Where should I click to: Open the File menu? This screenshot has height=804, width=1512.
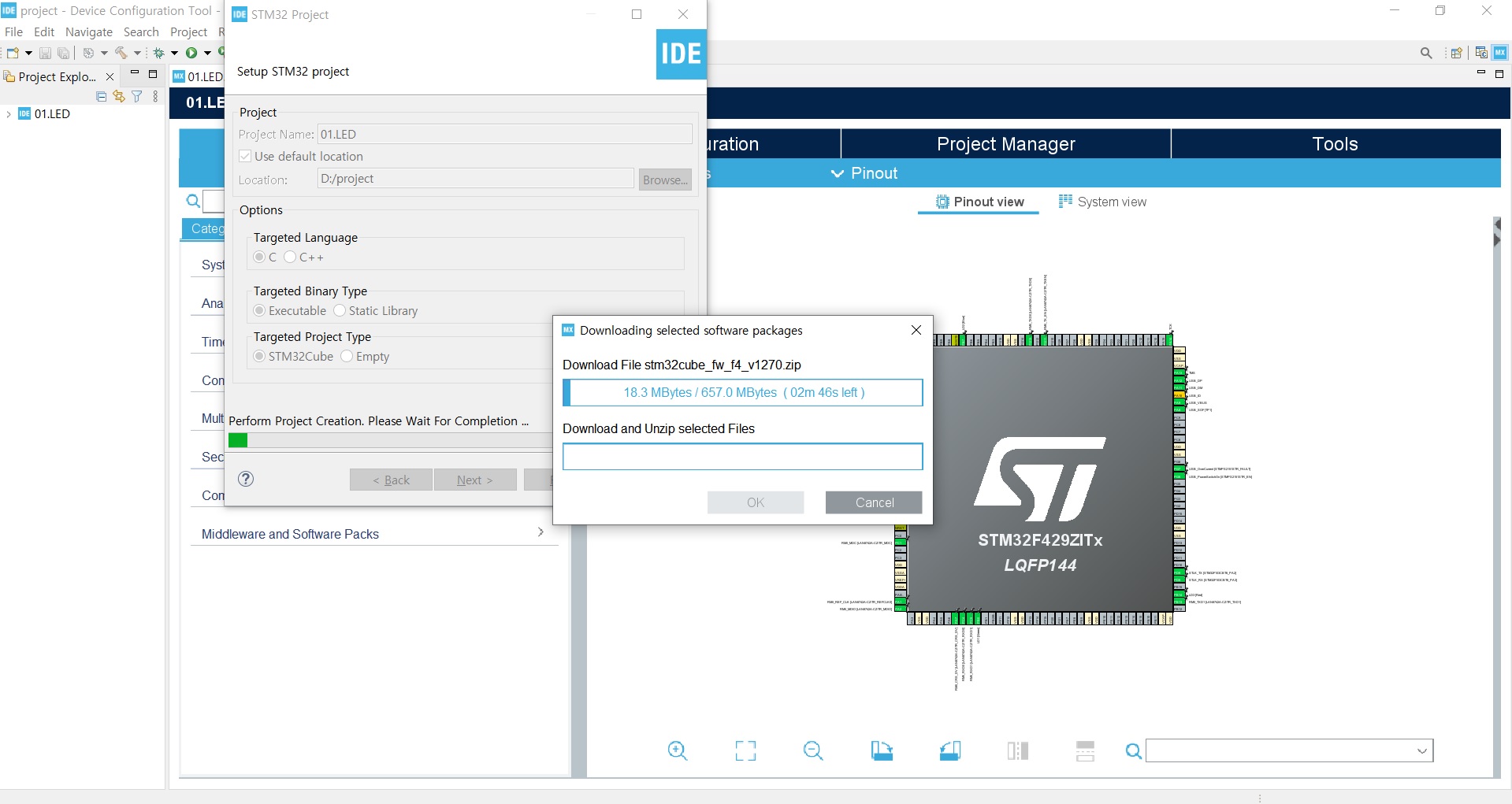(x=13, y=31)
